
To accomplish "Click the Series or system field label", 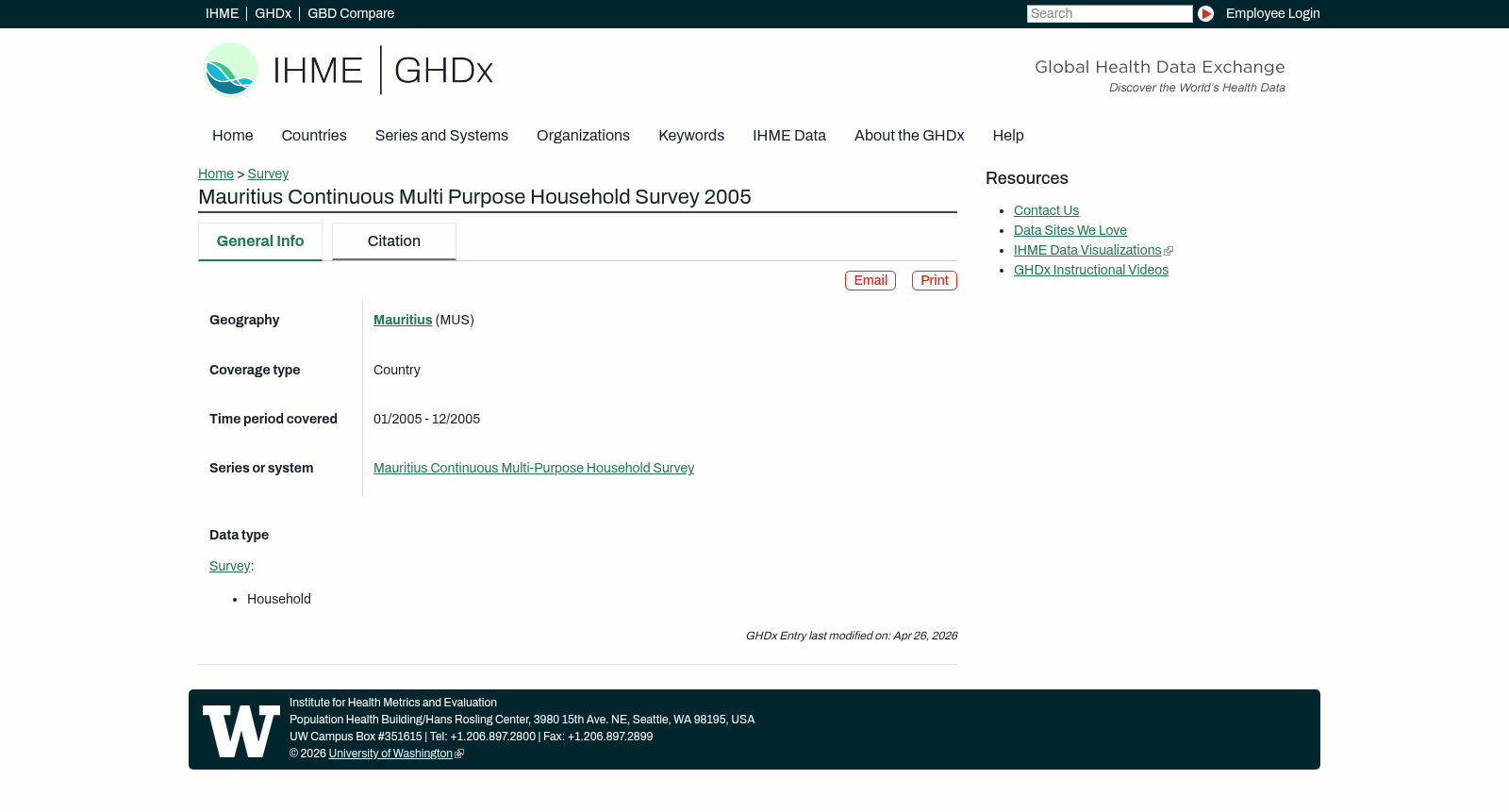I will 261,469.
